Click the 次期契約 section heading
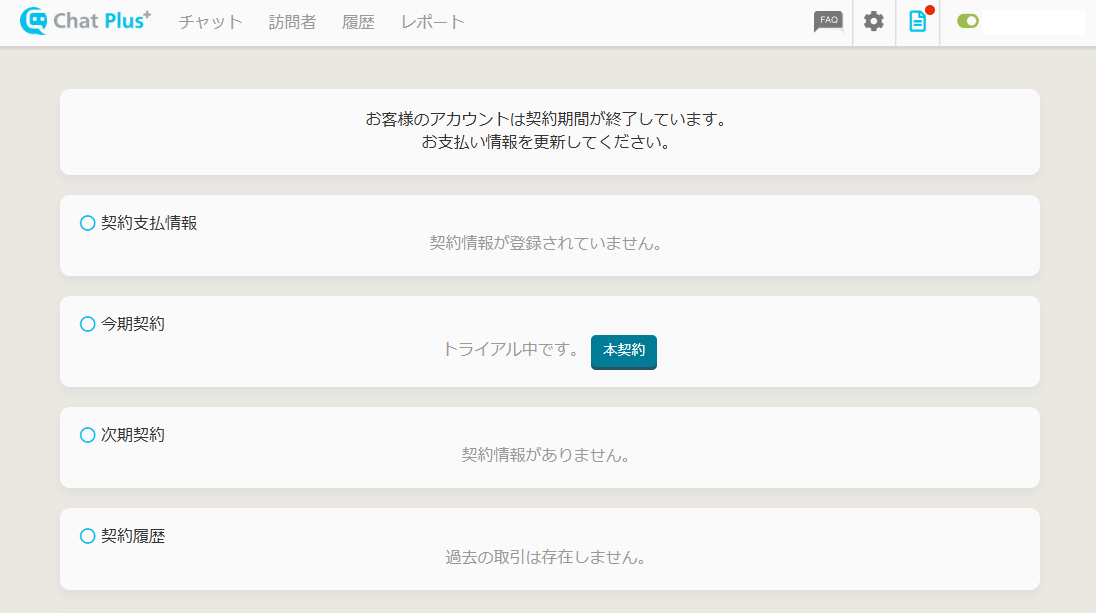 (133, 435)
